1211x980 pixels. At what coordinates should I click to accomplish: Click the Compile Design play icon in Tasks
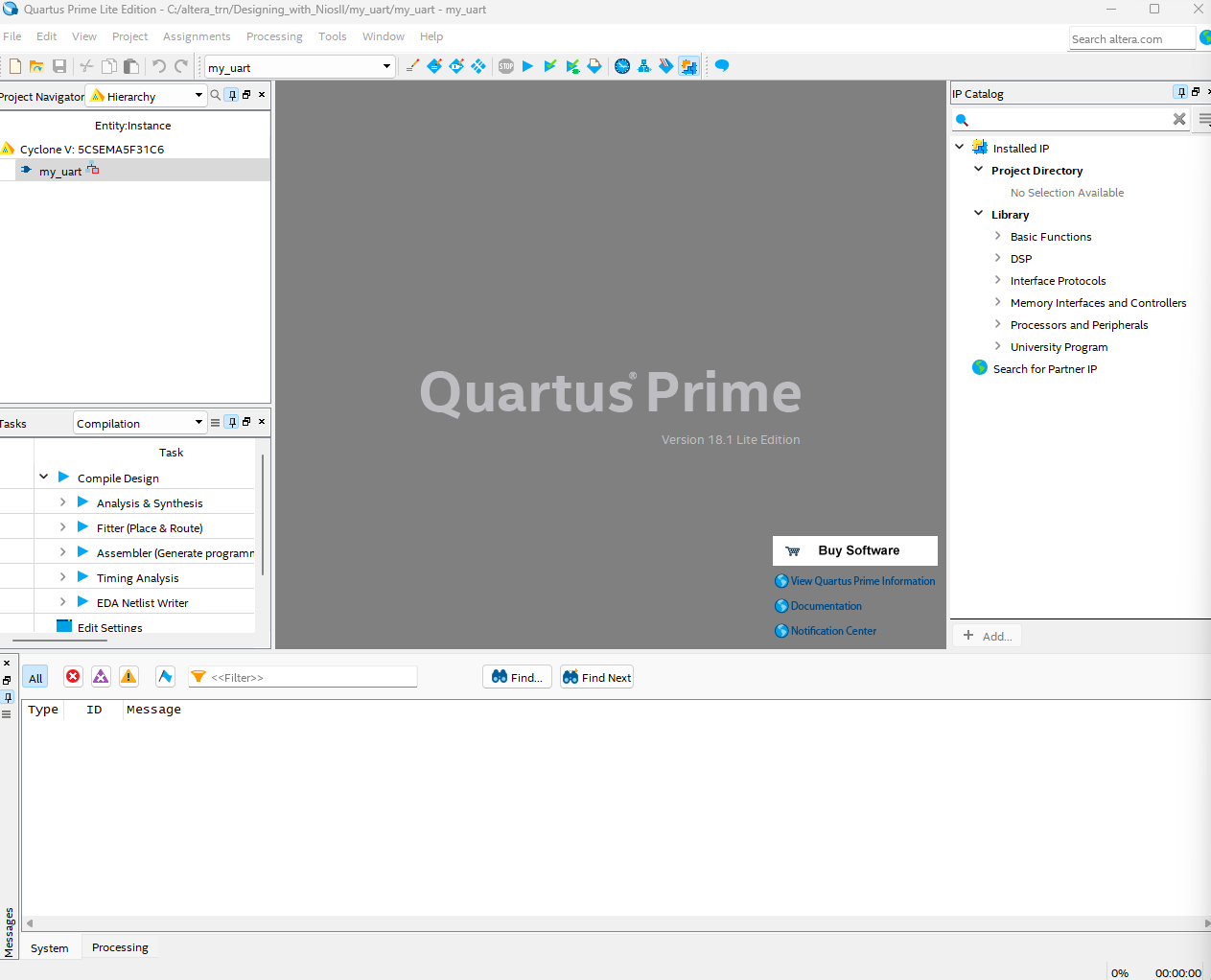coord(63,478)
